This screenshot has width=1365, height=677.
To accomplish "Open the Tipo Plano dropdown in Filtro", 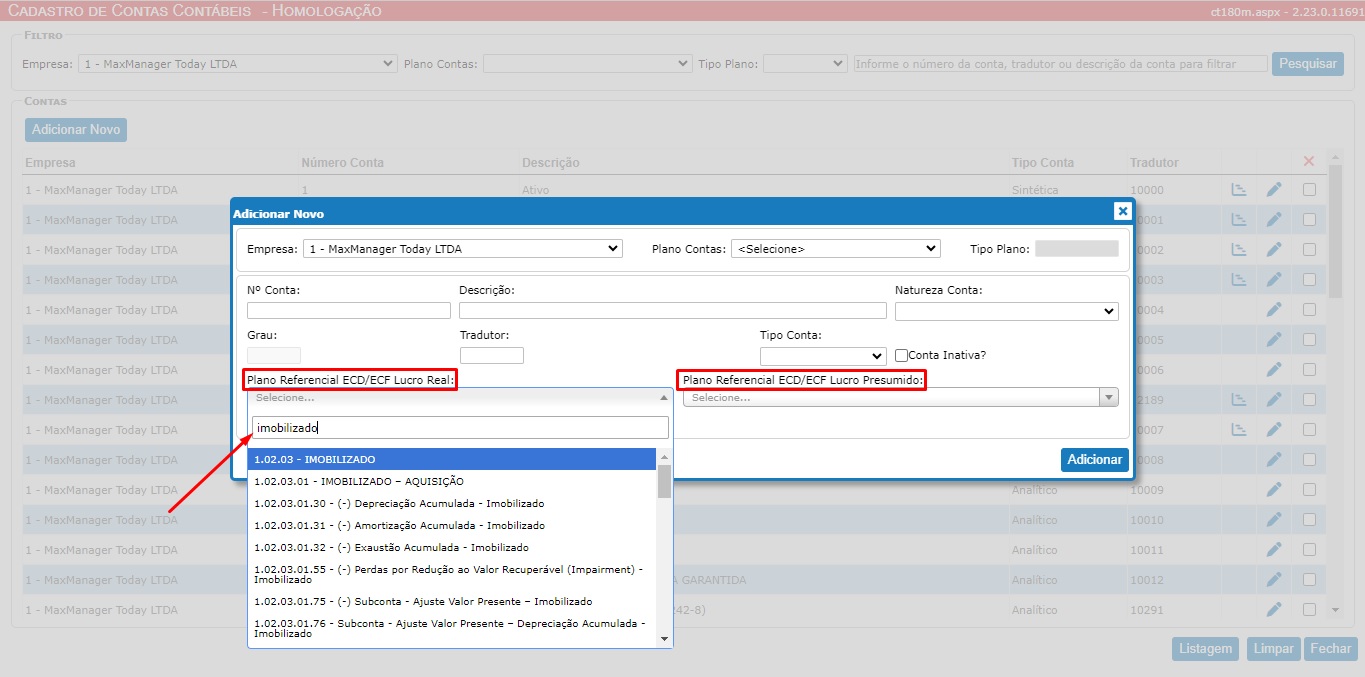I will (805, 64).
